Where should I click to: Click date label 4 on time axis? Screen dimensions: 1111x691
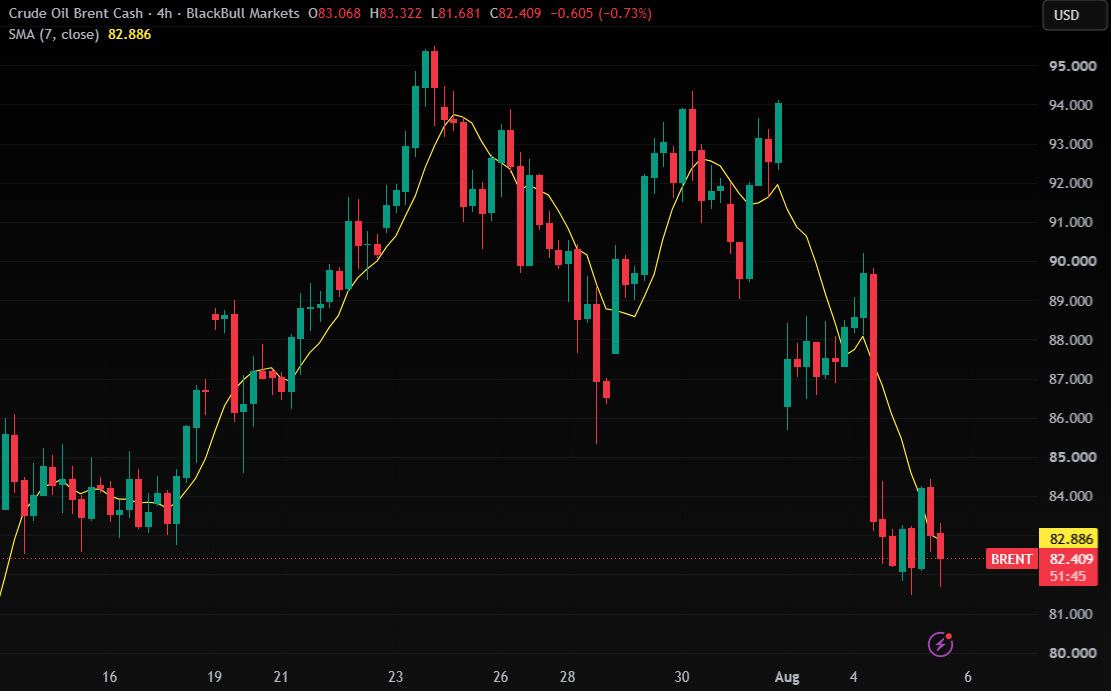[853, 677]
